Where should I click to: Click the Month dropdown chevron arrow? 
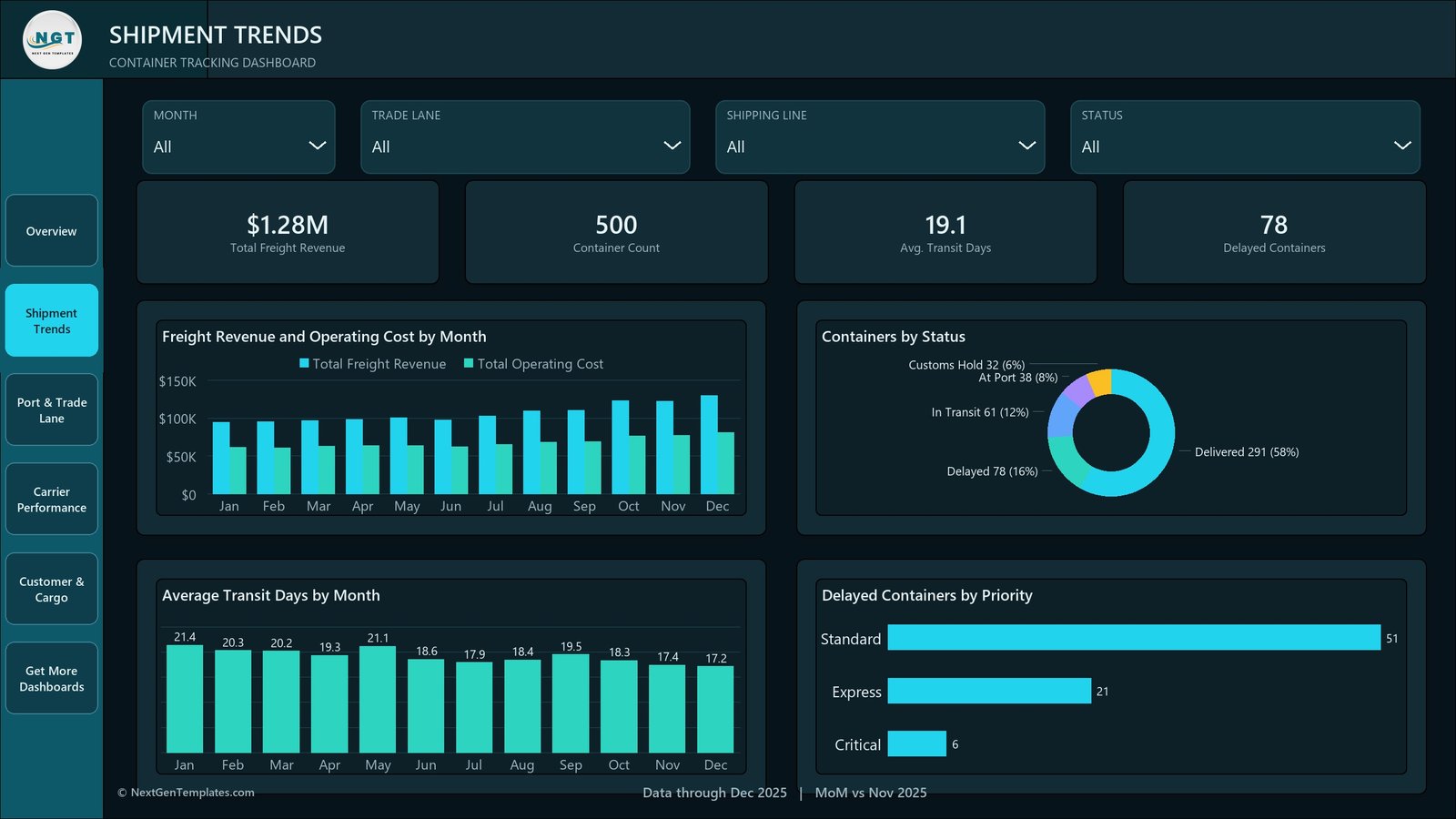point(318,146)
